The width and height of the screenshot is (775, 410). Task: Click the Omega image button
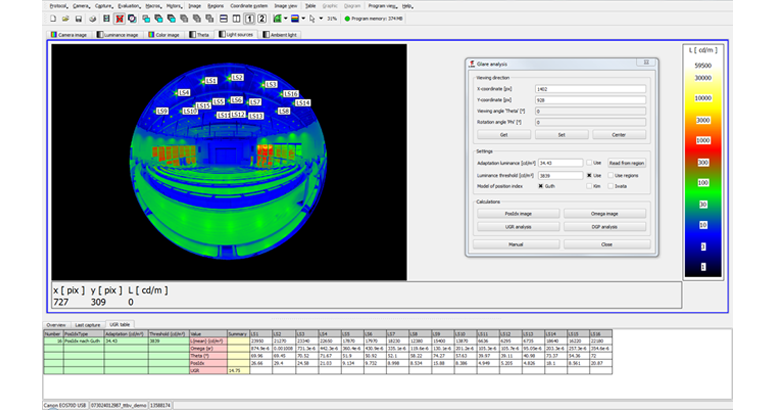point(604,214)
